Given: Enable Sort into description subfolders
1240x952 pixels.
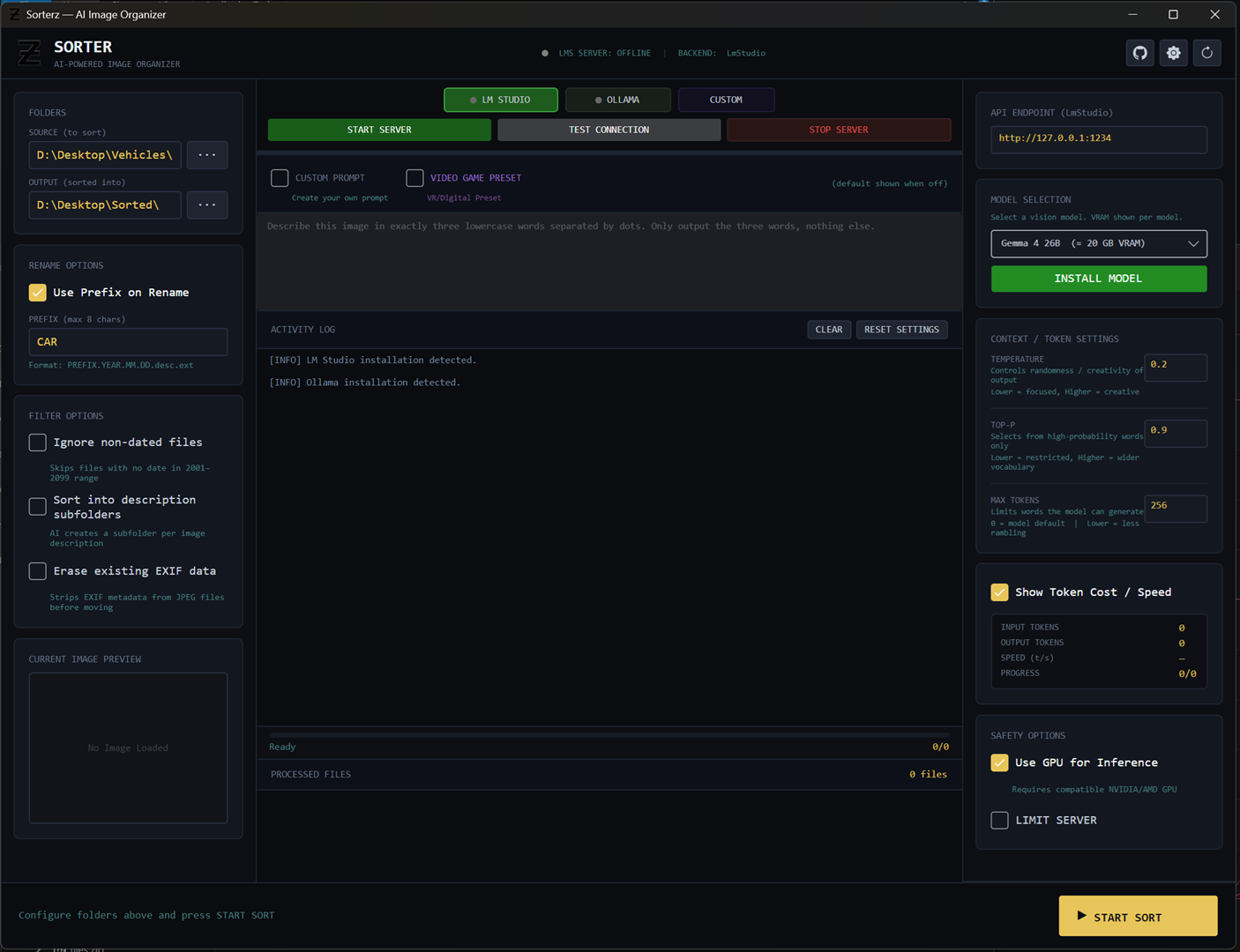Looking at the screenshot, I should pyautogui.click(x=38, y=507).
